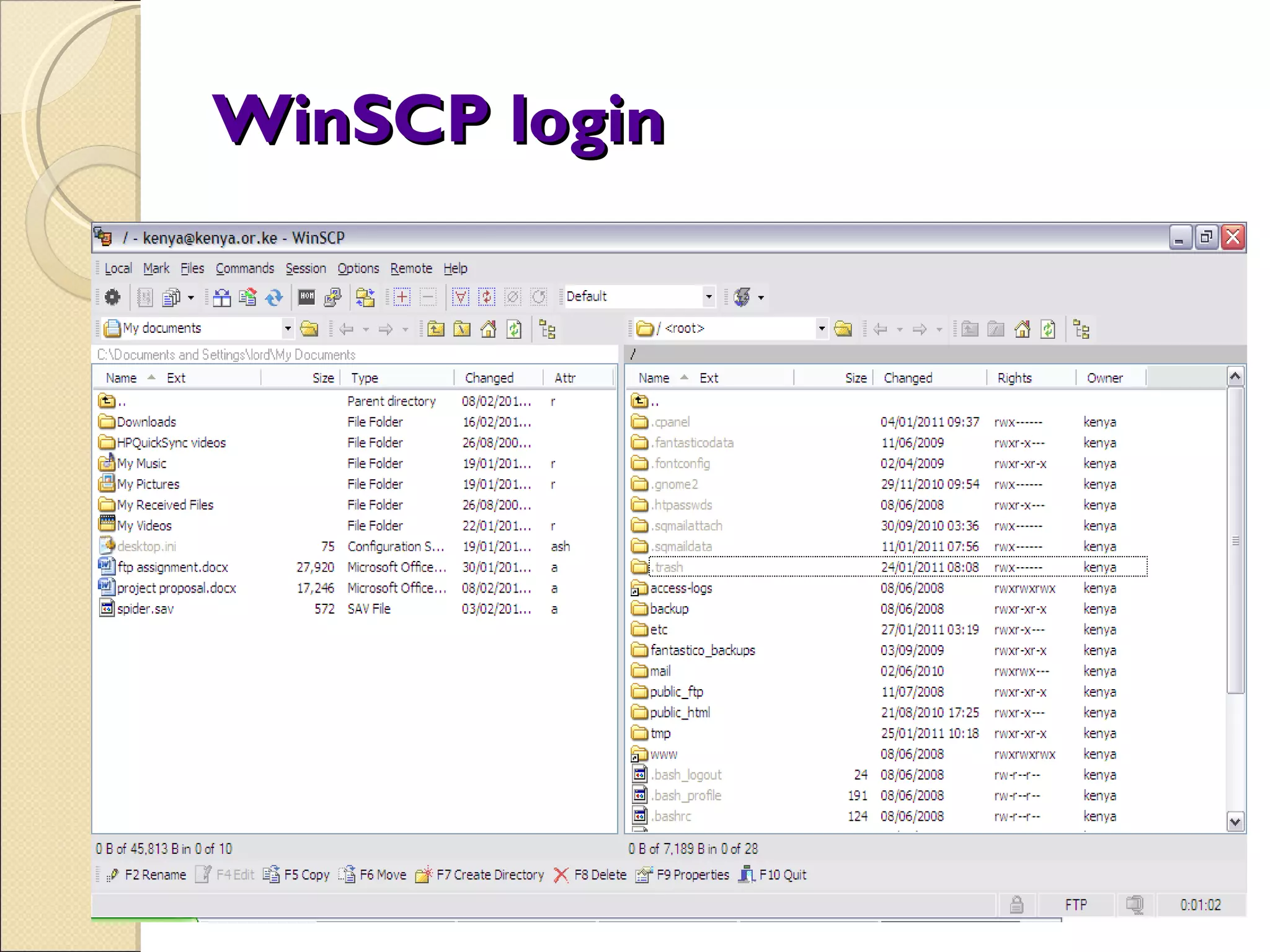This screenshot has height=952, width=1270.
Task: Open the Mark menu
Action: (x=156, y=268)
